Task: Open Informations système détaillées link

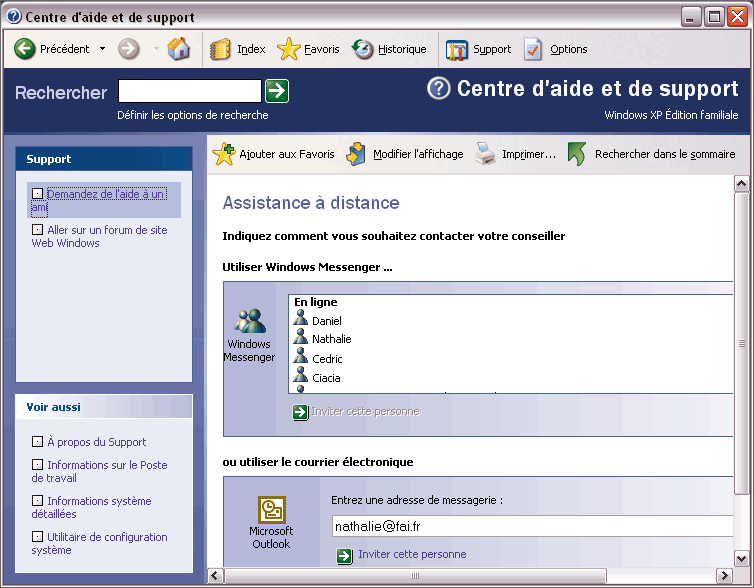Action: tap(91, 508)
